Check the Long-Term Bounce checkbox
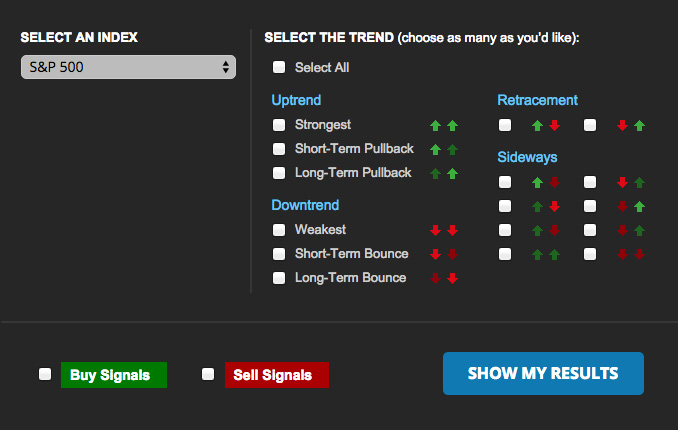This screenshot has height=430, width=678. (279, 278)
